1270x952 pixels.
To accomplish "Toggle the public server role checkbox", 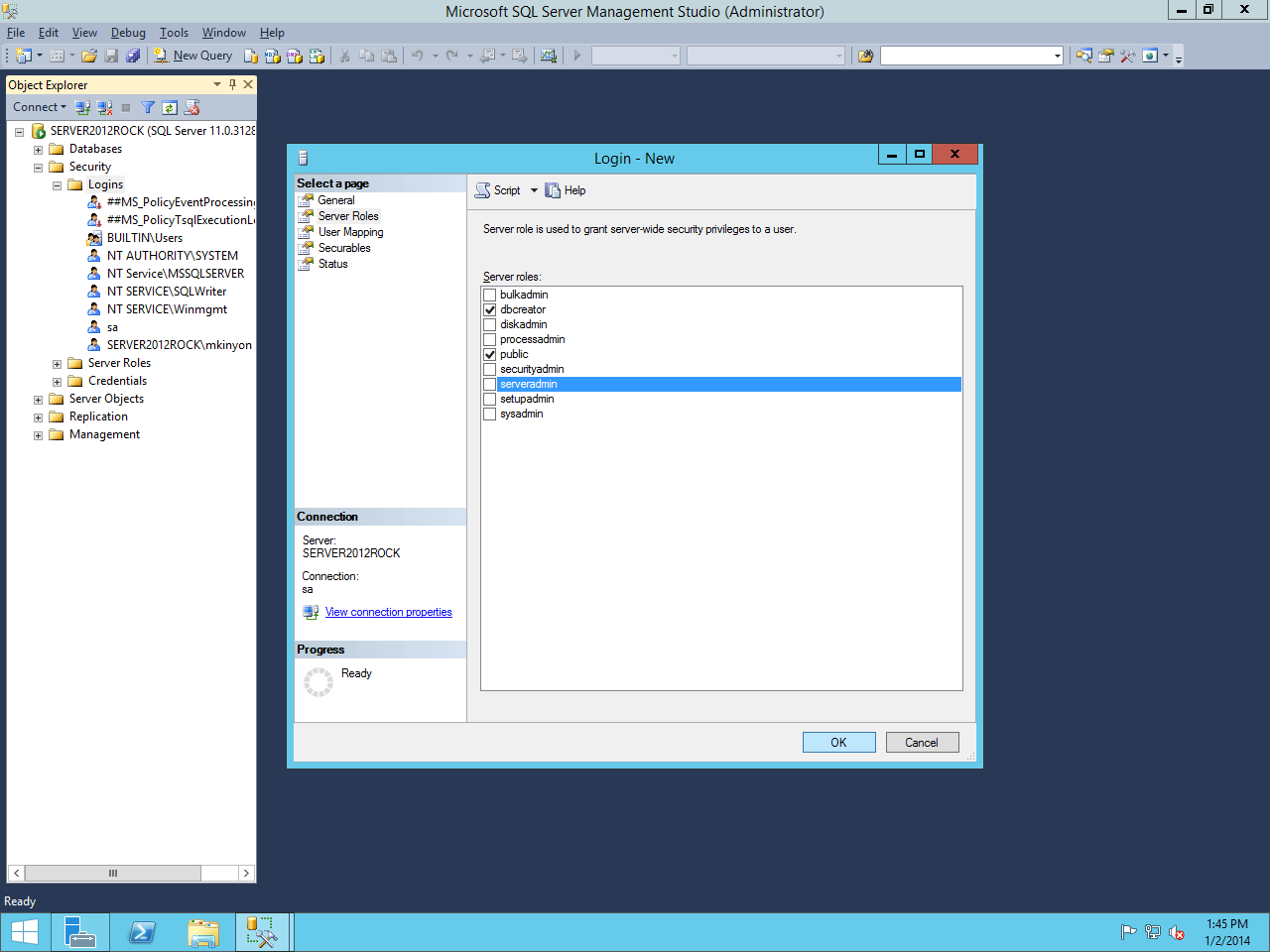I will (489, 354).
